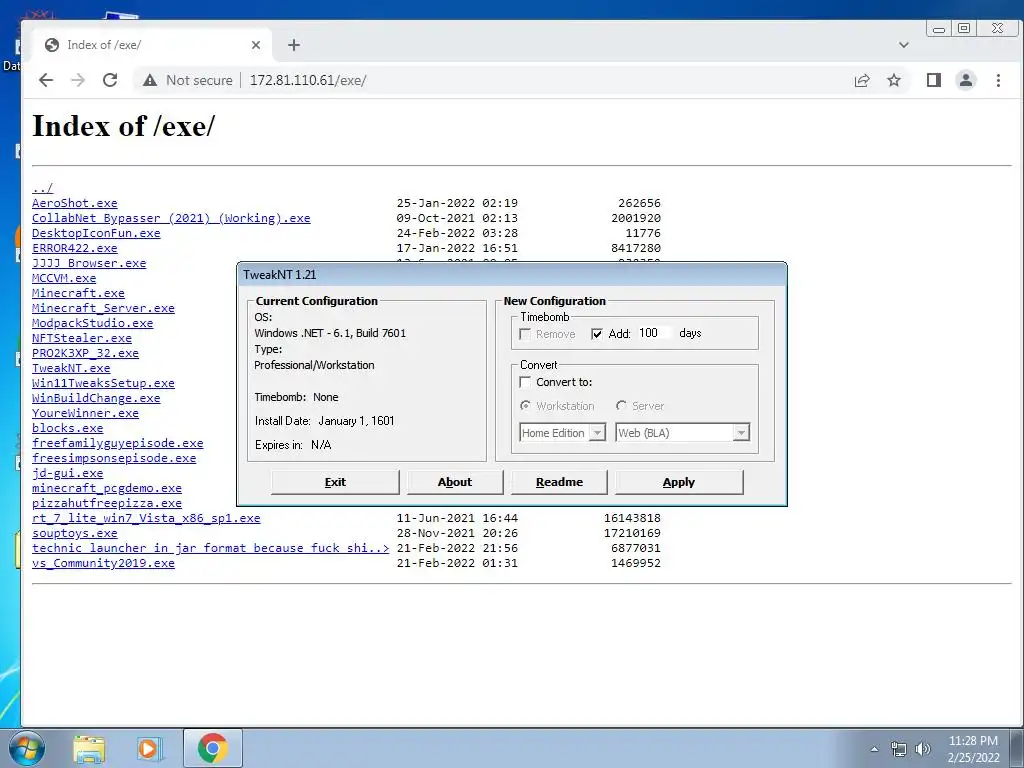Screen dimensions: 1024x768
Task: Share this page via share icon
Action: click(862, 80)
